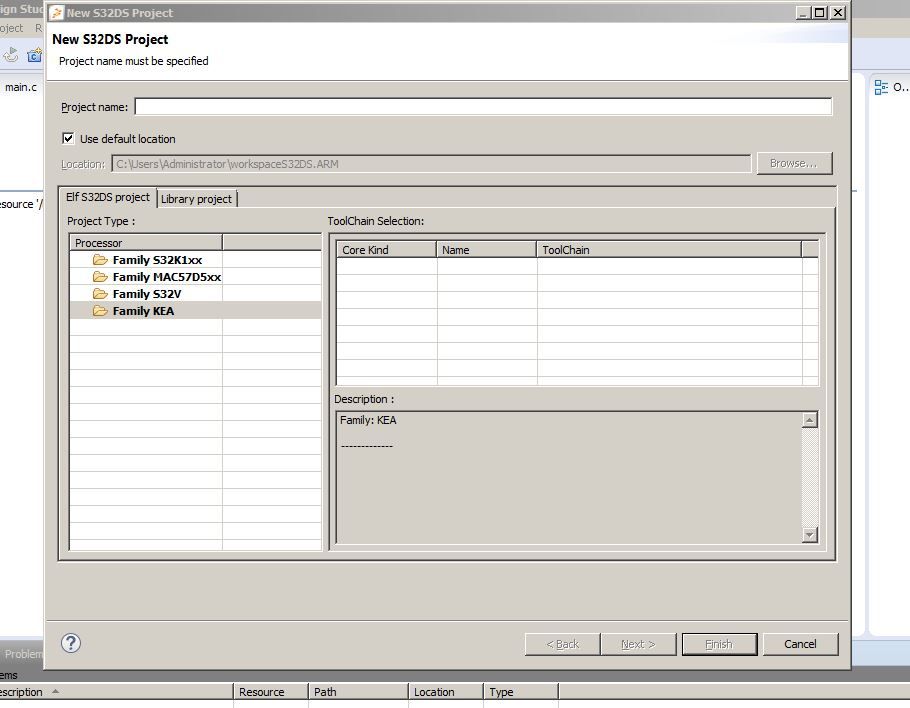Click the Outline view icon behind dialog

(881, 88)
